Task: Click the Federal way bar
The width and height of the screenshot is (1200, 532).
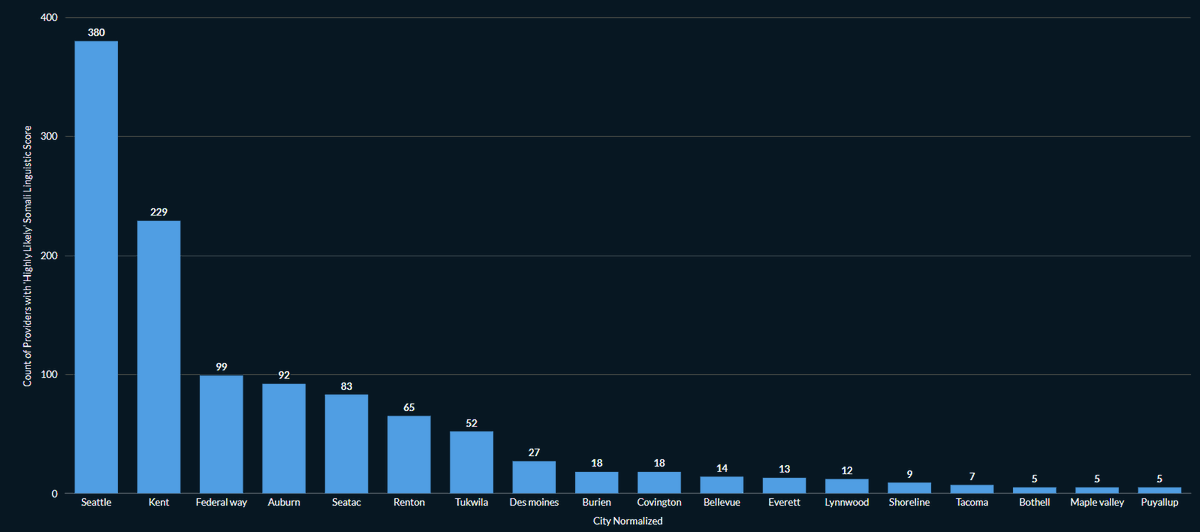Action: 221,434
